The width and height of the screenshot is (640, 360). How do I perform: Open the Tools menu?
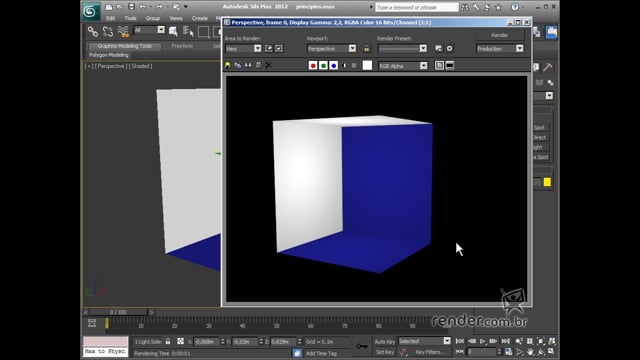point(131,18)
